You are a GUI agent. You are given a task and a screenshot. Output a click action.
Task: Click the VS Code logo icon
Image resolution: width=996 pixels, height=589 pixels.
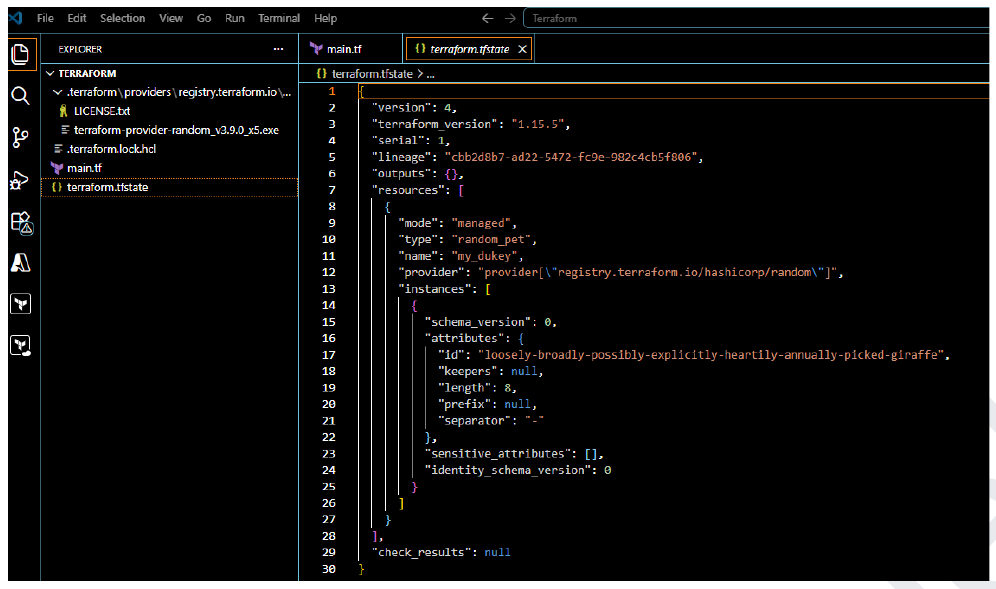pos(16,18)
